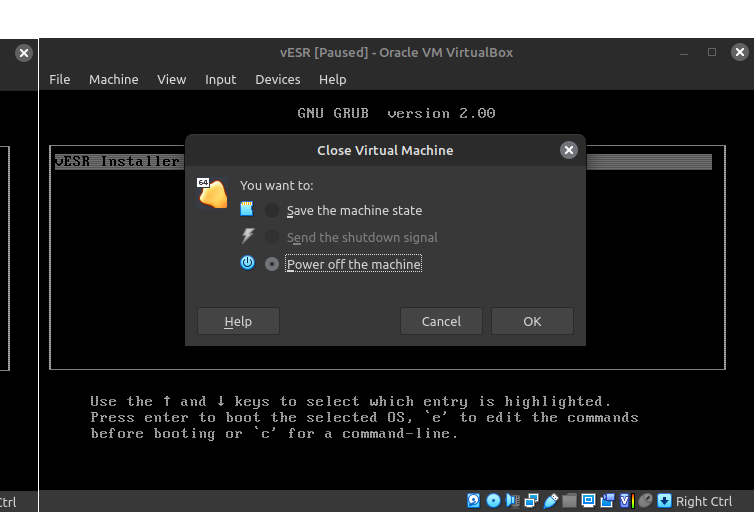Image resolution: width=754 pixels, height=512 pixels.
Task: Select Save the machine state radio button
Action: point(272,210)
